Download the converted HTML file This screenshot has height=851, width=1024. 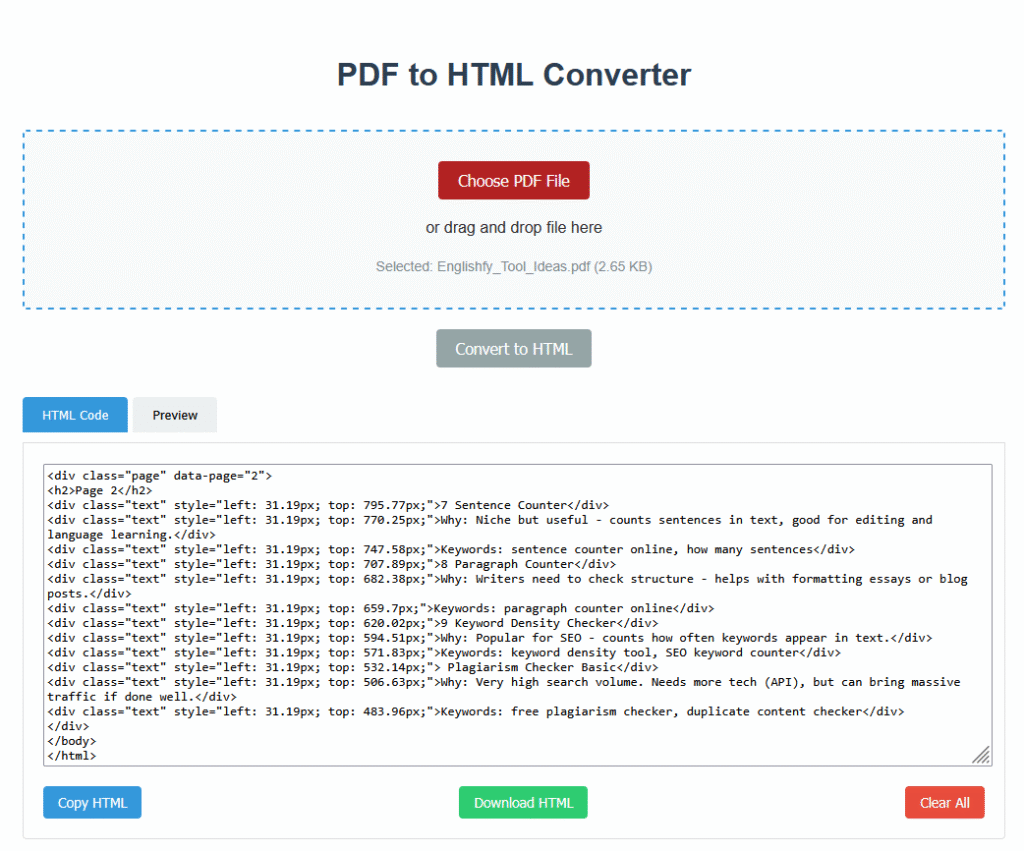tap(523, 803)
